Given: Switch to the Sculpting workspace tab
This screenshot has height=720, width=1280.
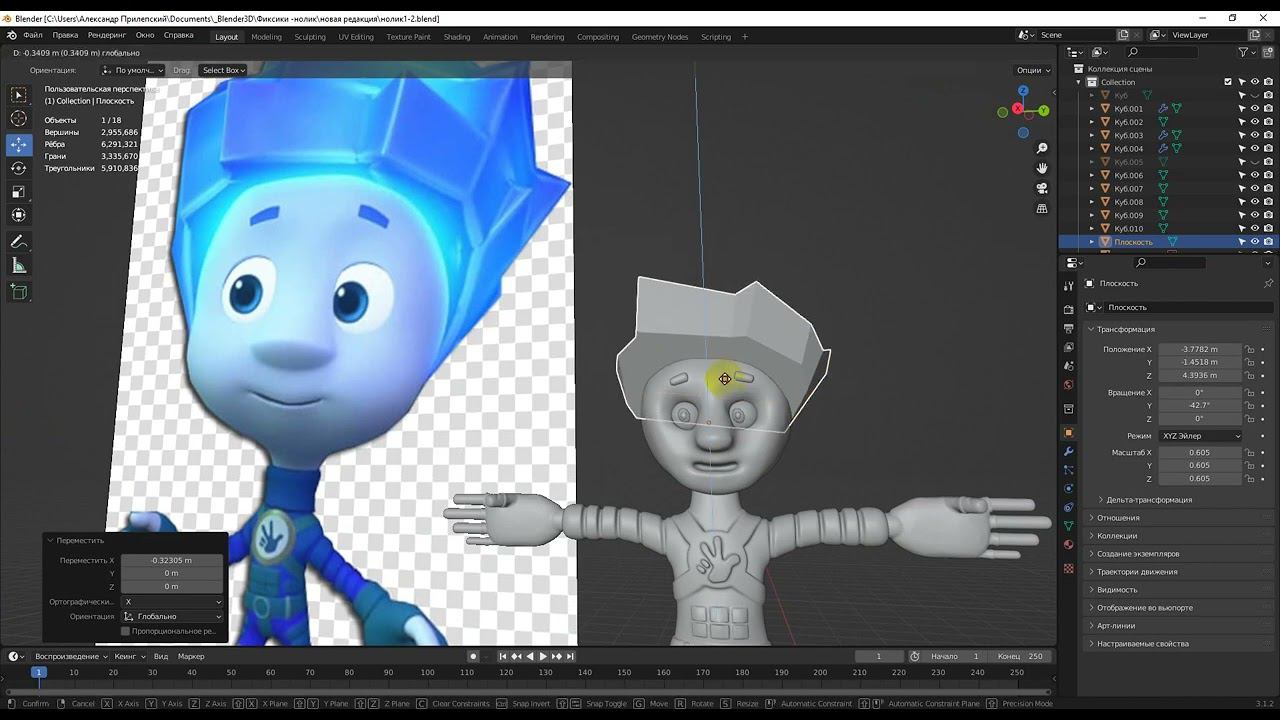Looking at the screenshot, I should coord(310,37).
